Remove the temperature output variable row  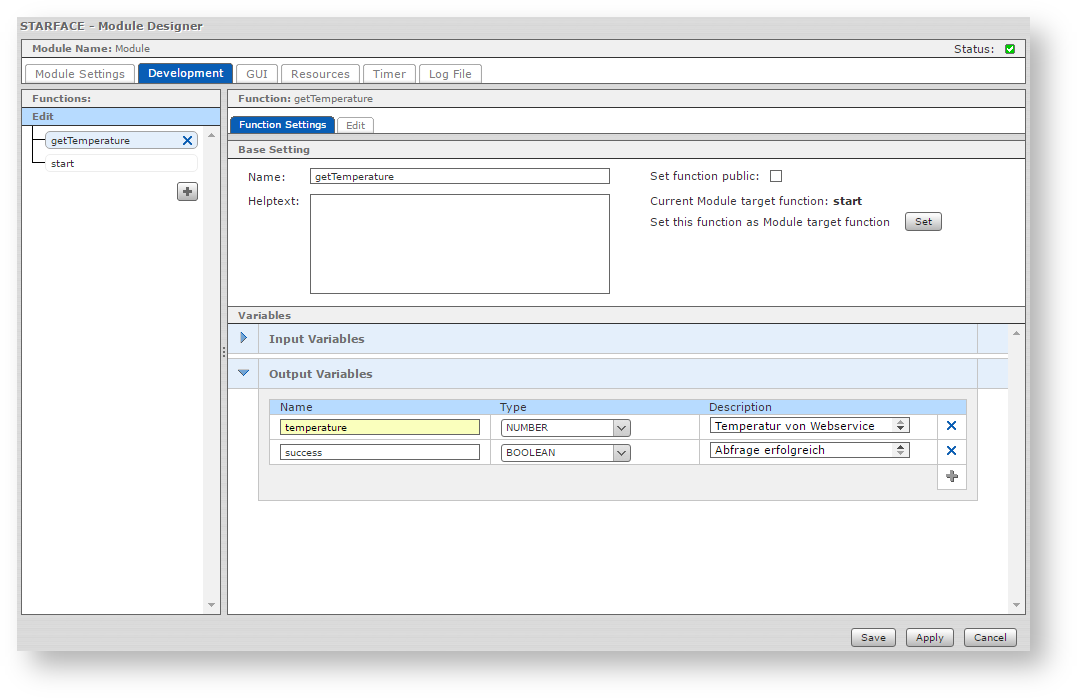coord(951,426)
